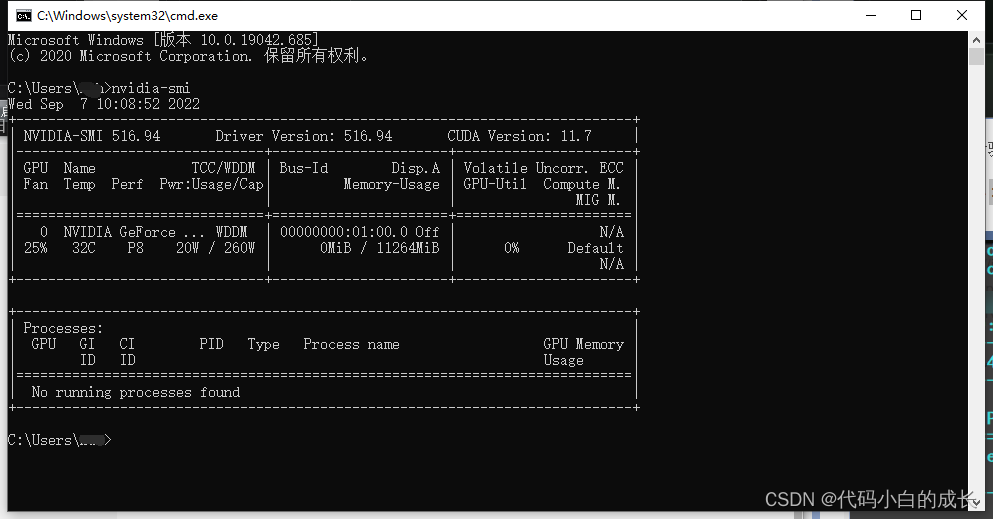This screenshot has height=519, width=993.
Task: Click the text 'NVIDIA-SMI 516.94'
Action: tap(92, 136)
